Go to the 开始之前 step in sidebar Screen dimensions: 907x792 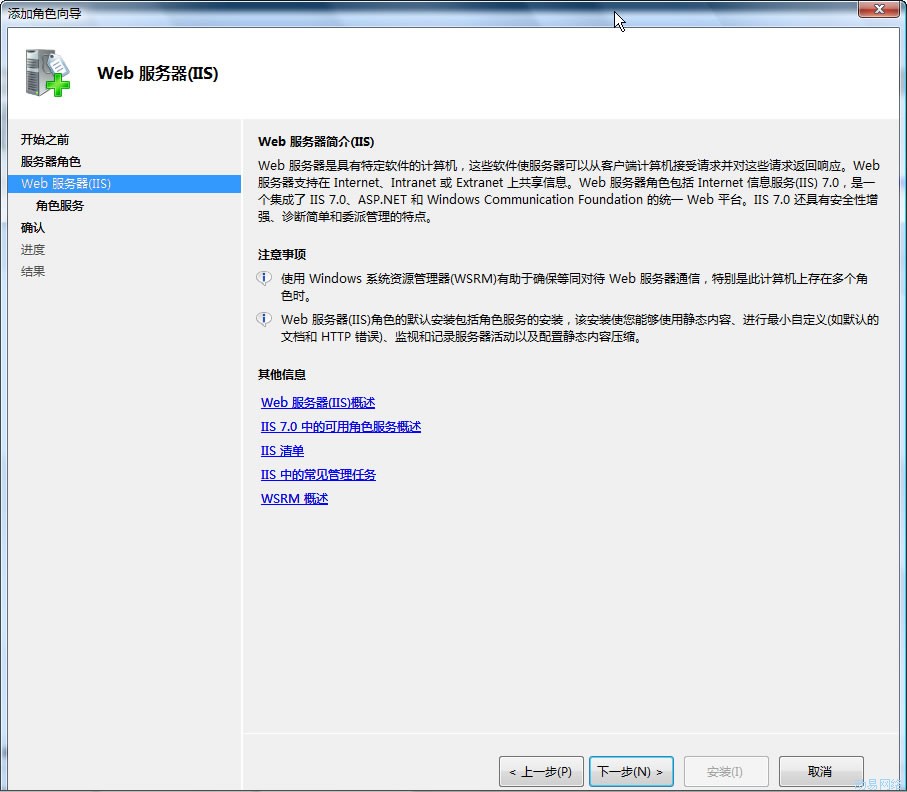click(45, 140)
